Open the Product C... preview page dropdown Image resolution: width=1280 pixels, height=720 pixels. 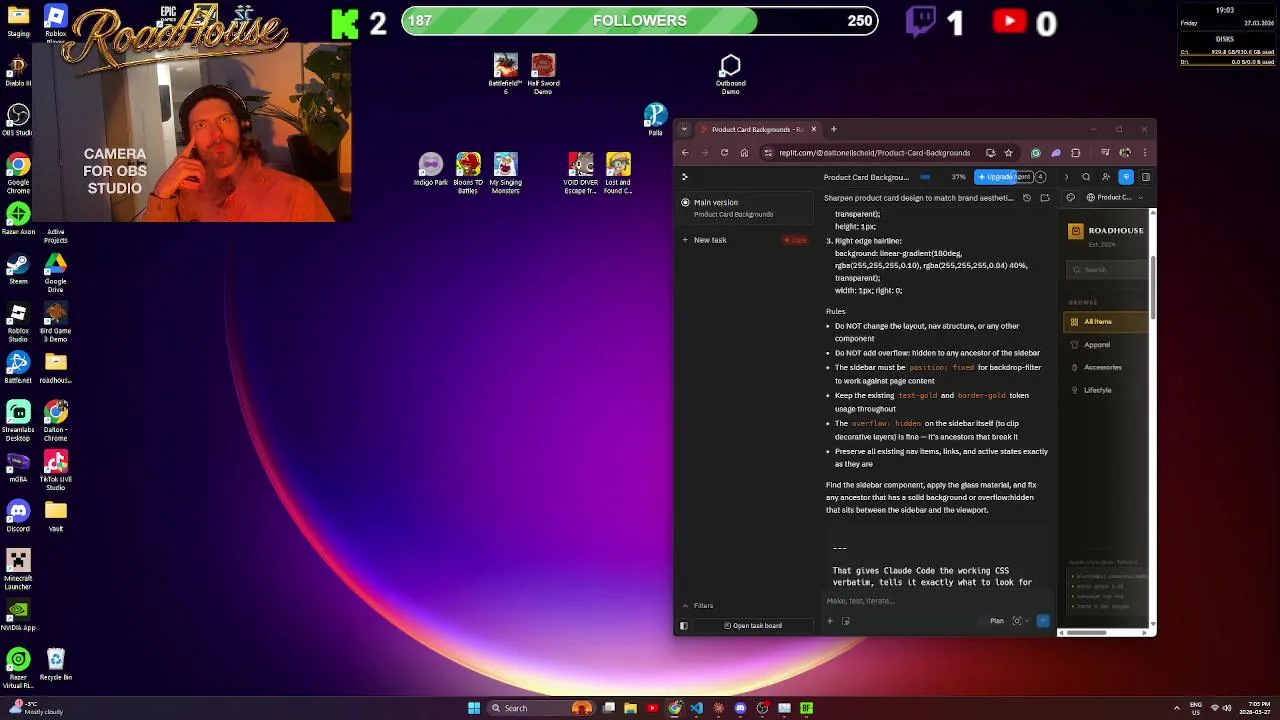(1115, 198)
